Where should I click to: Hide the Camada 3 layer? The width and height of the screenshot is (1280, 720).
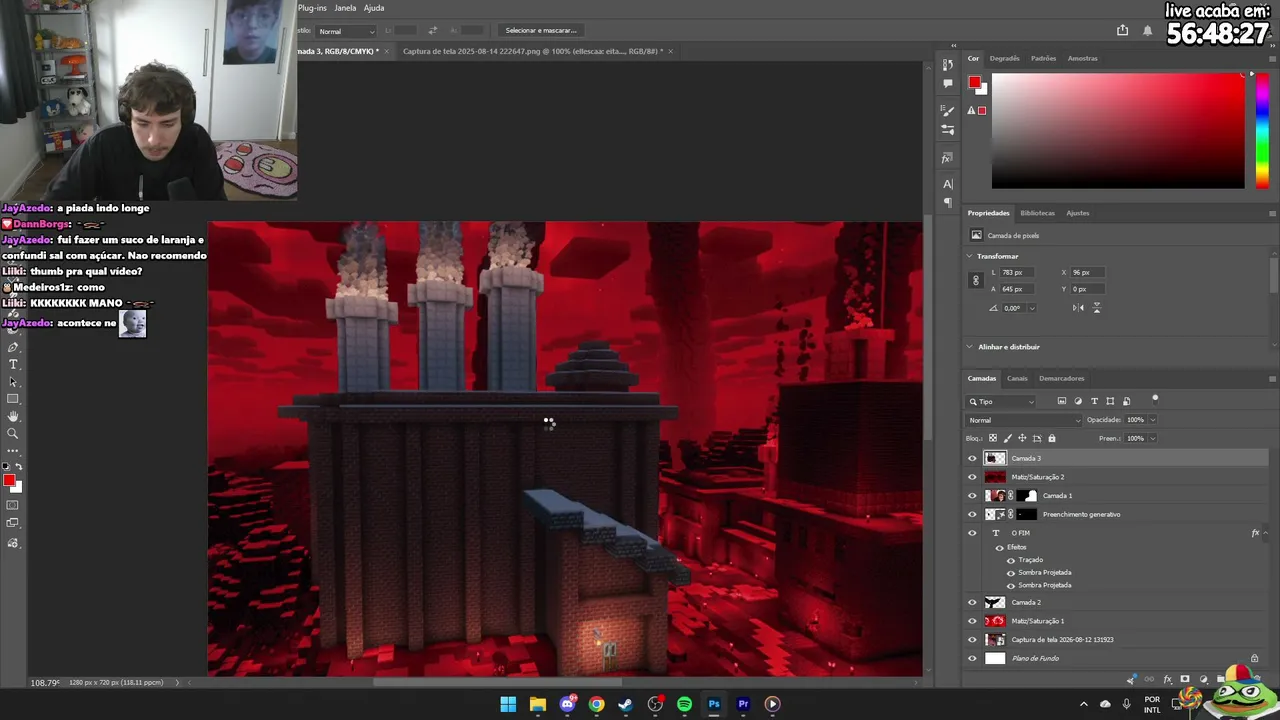tap(972, 458)
